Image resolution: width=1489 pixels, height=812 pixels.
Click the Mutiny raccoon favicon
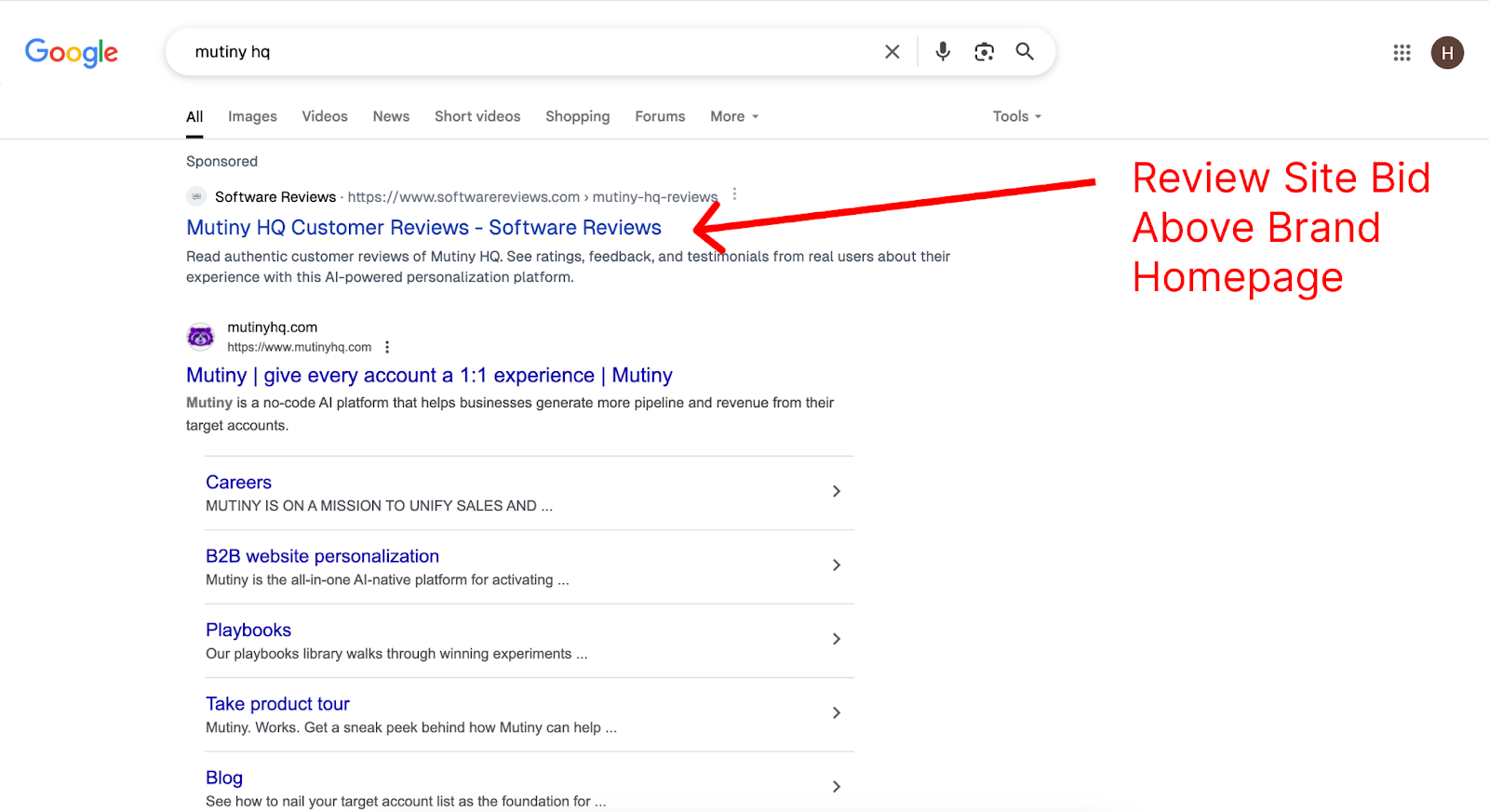pyautogui.click(x=200, y=336)
